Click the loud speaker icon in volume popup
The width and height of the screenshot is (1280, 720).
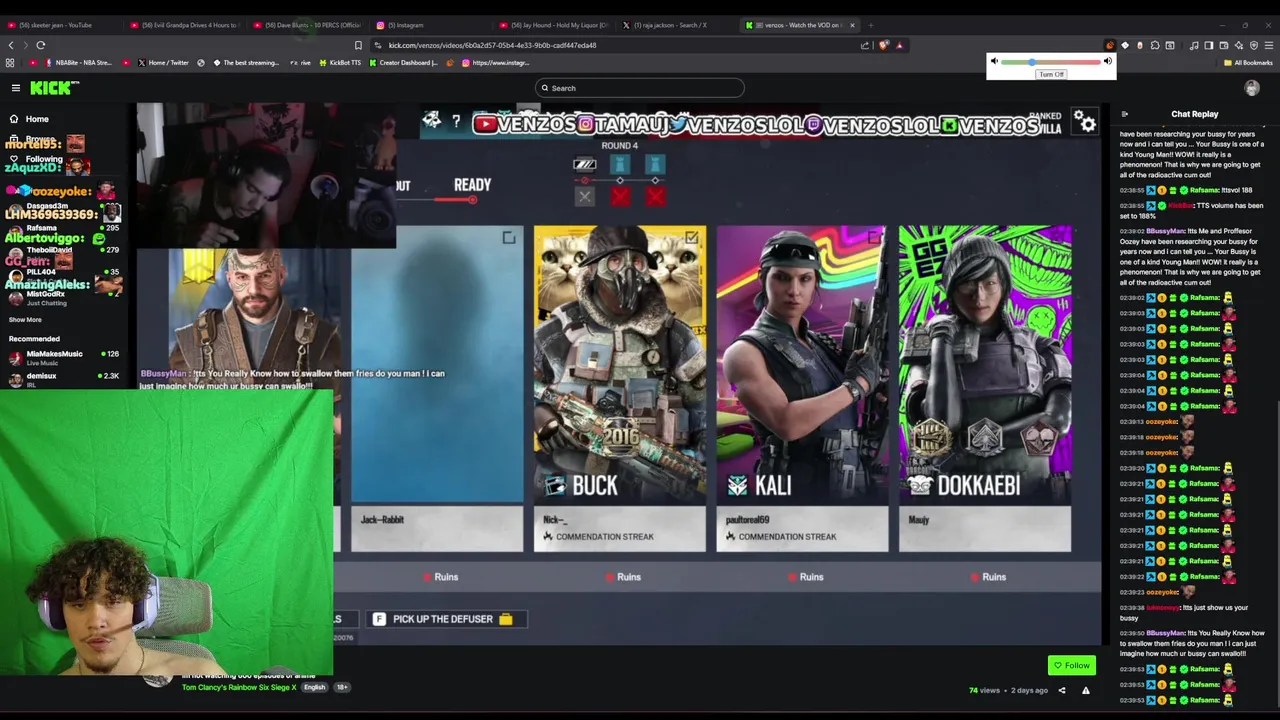(1107, 62)
